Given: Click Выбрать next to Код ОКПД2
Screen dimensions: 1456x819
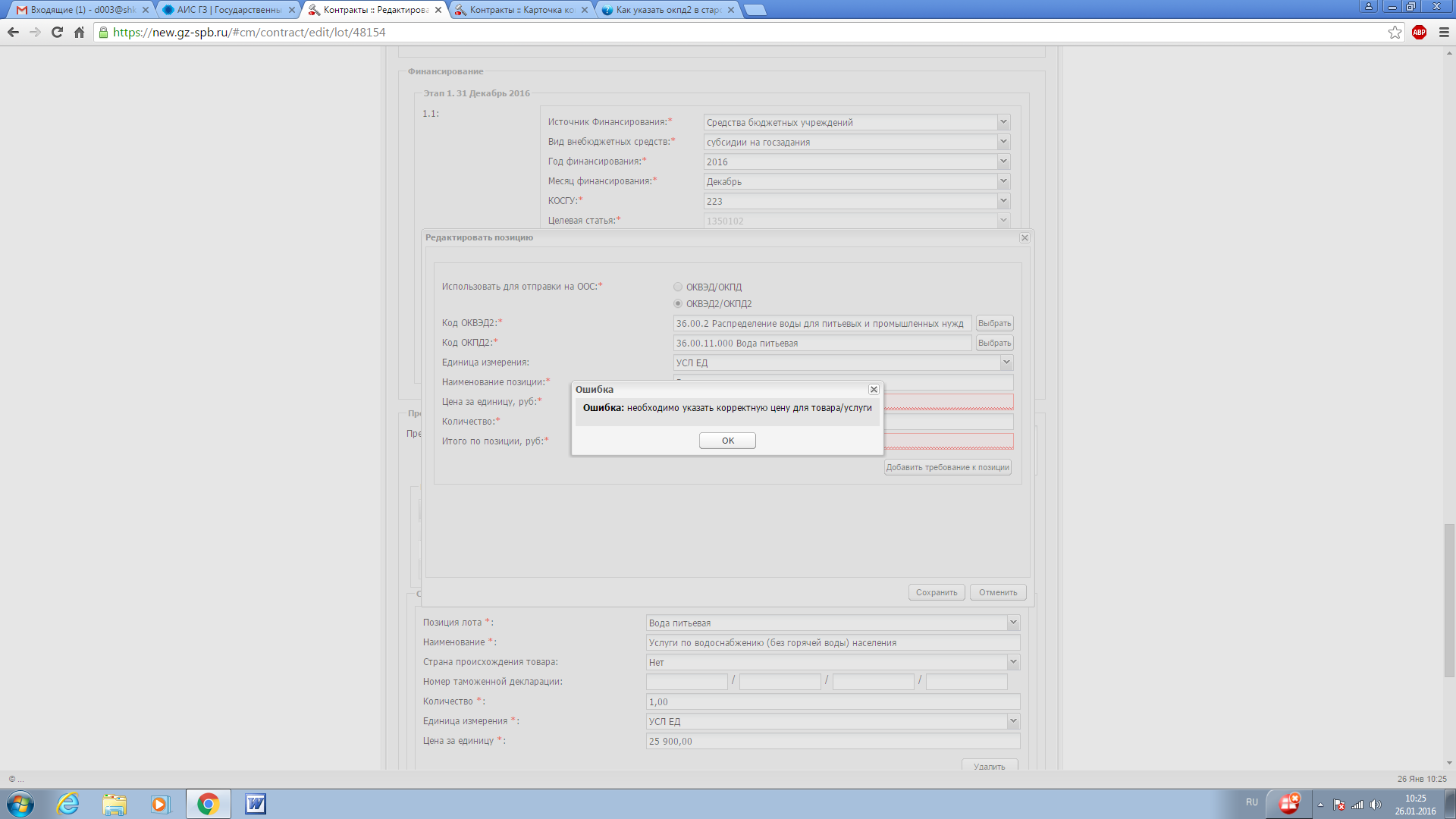Looking at the screenshot, I should 994,343.
